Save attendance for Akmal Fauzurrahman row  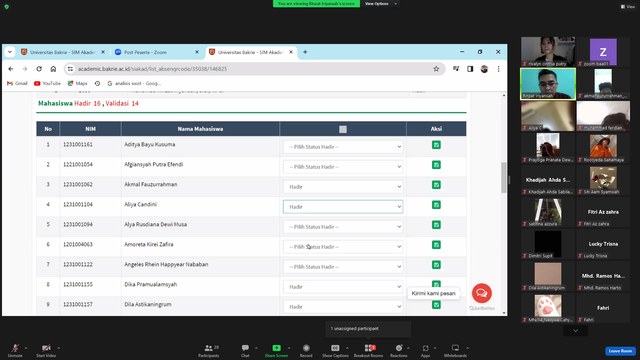(x=436, y=185)
